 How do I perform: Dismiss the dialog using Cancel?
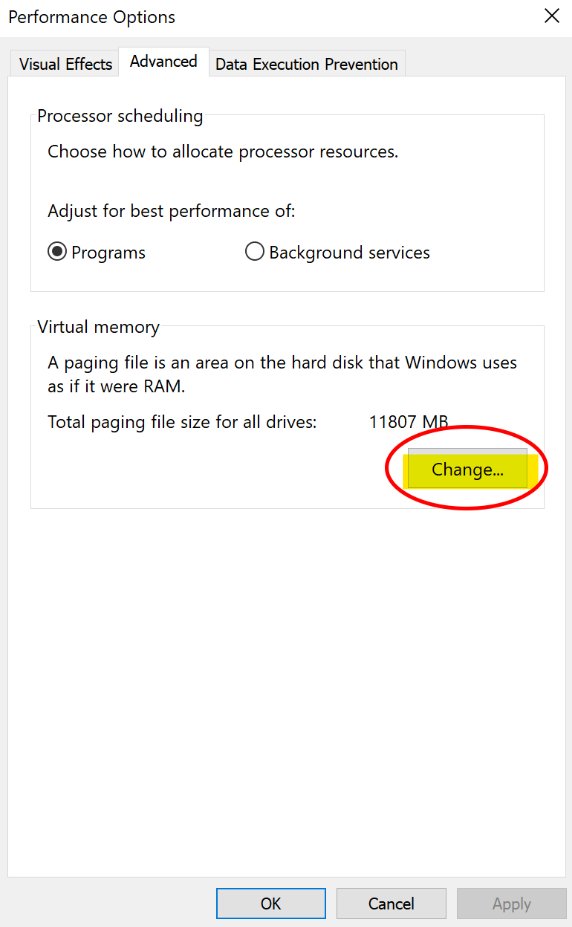tap(391, 903)
